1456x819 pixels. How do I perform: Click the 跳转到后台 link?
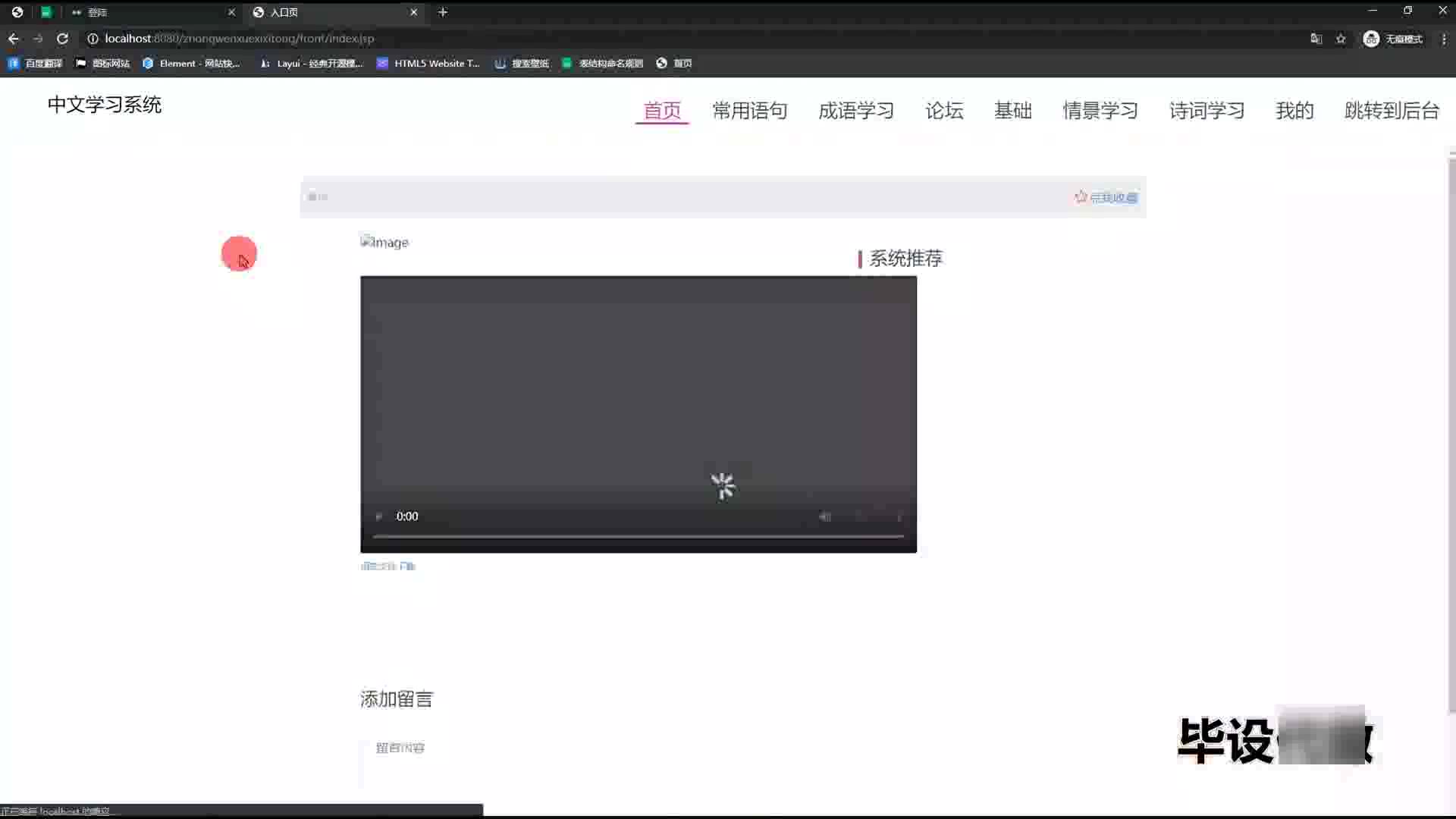tap(1392, 111)
